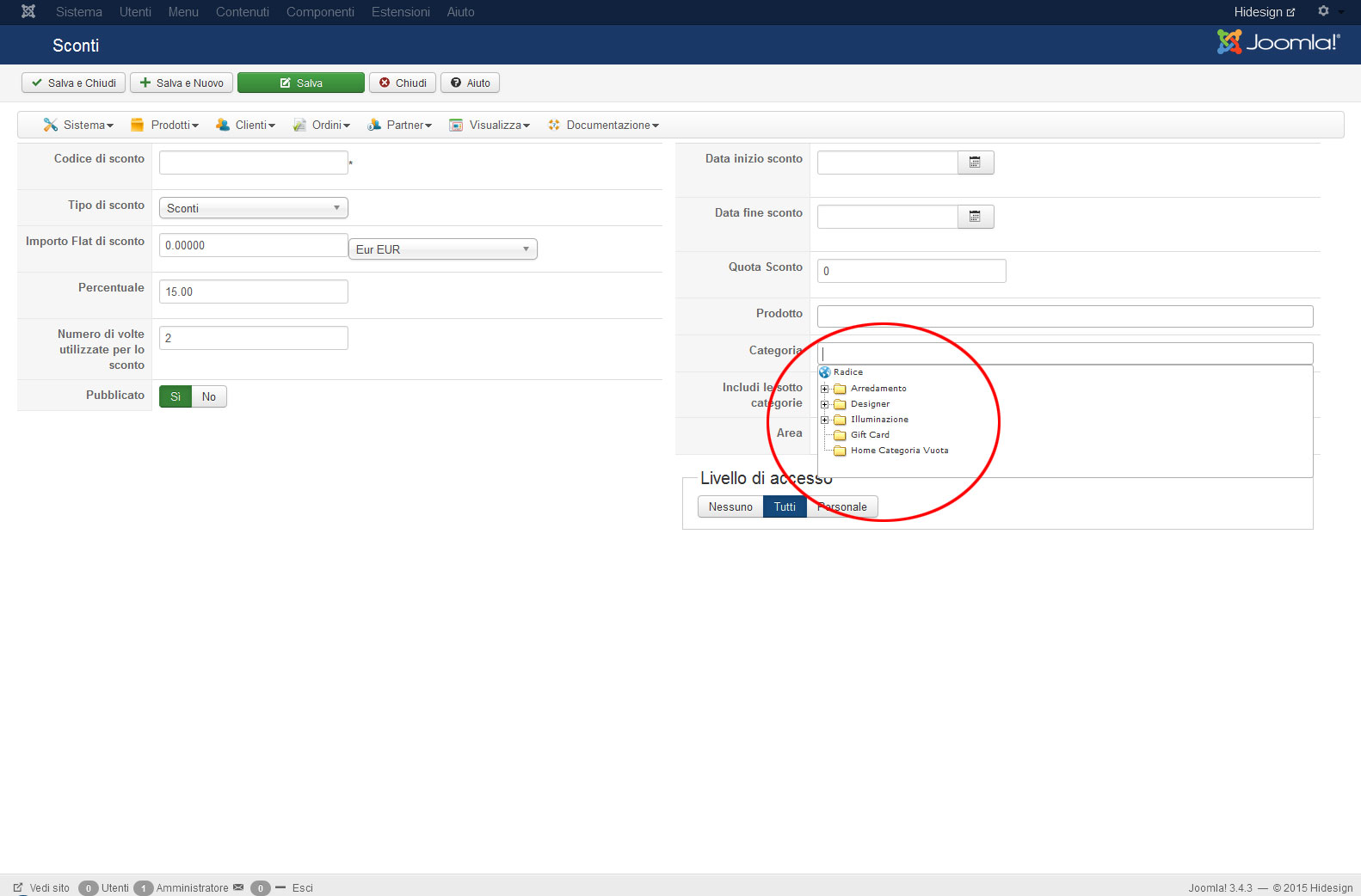Click the Chiudi button

pos(403,83)
